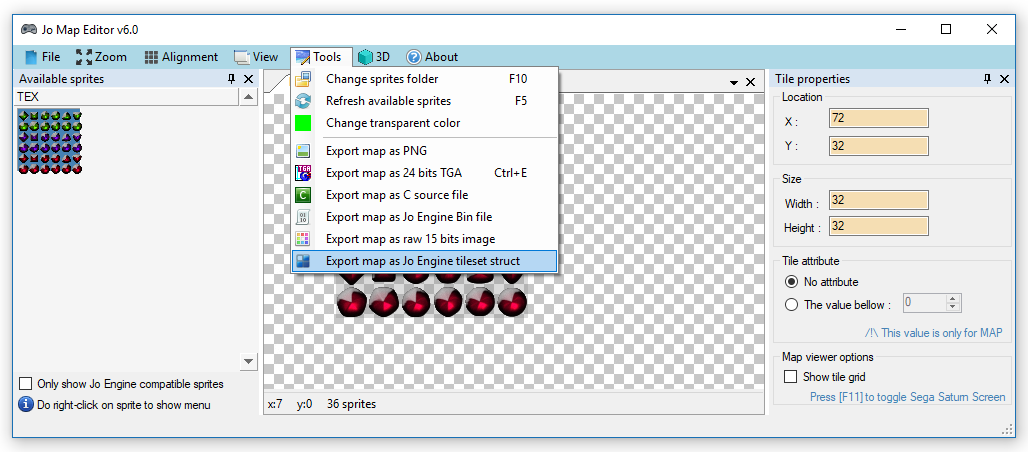Screen dimensions: 1028x452
Task: Click 'This value is only for MAP' note
Action: [934, 333]
